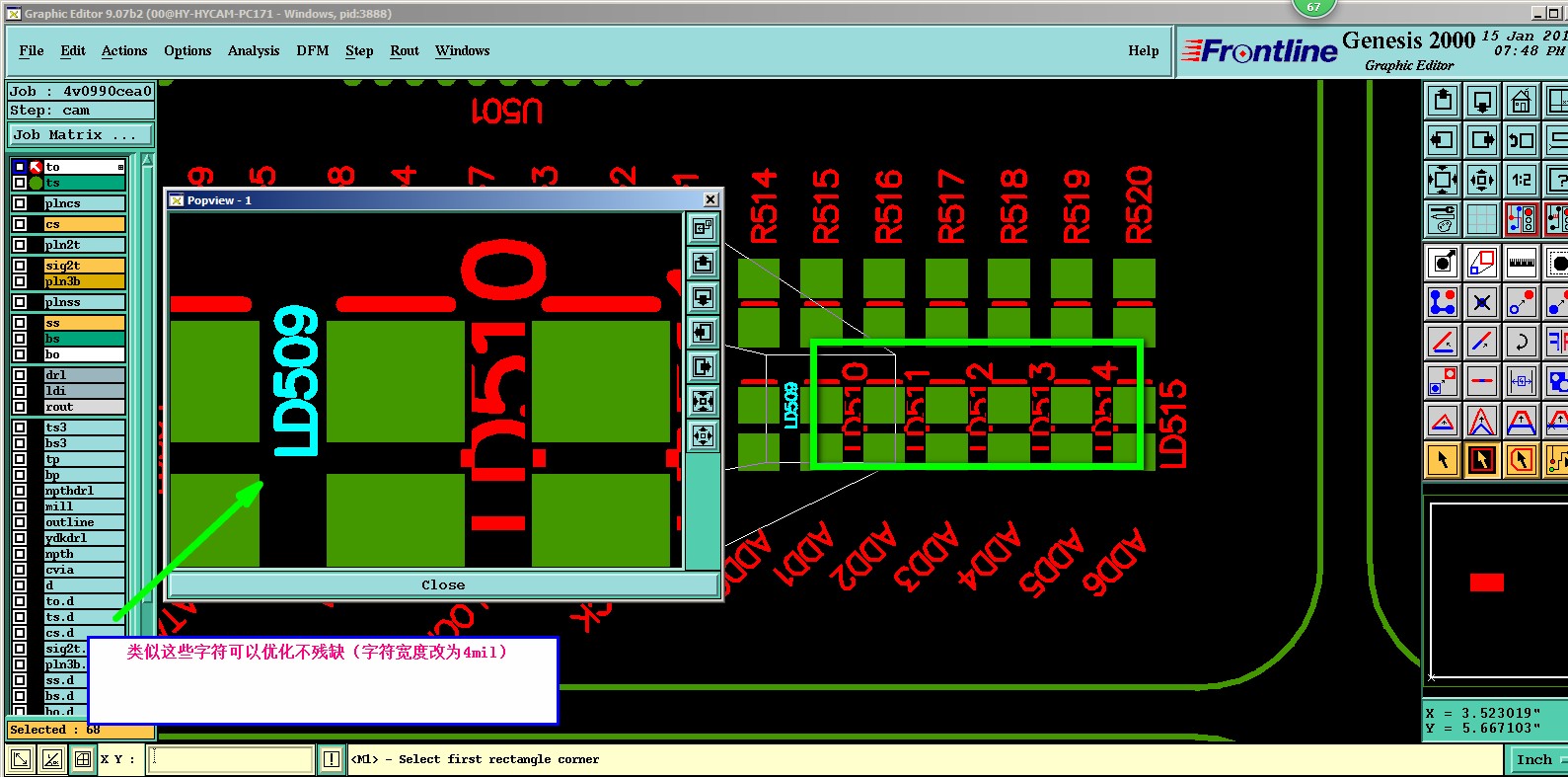1568x777 pixels.
Task: Click pan left icon in Popview
Action: click(x=703, y=332)
